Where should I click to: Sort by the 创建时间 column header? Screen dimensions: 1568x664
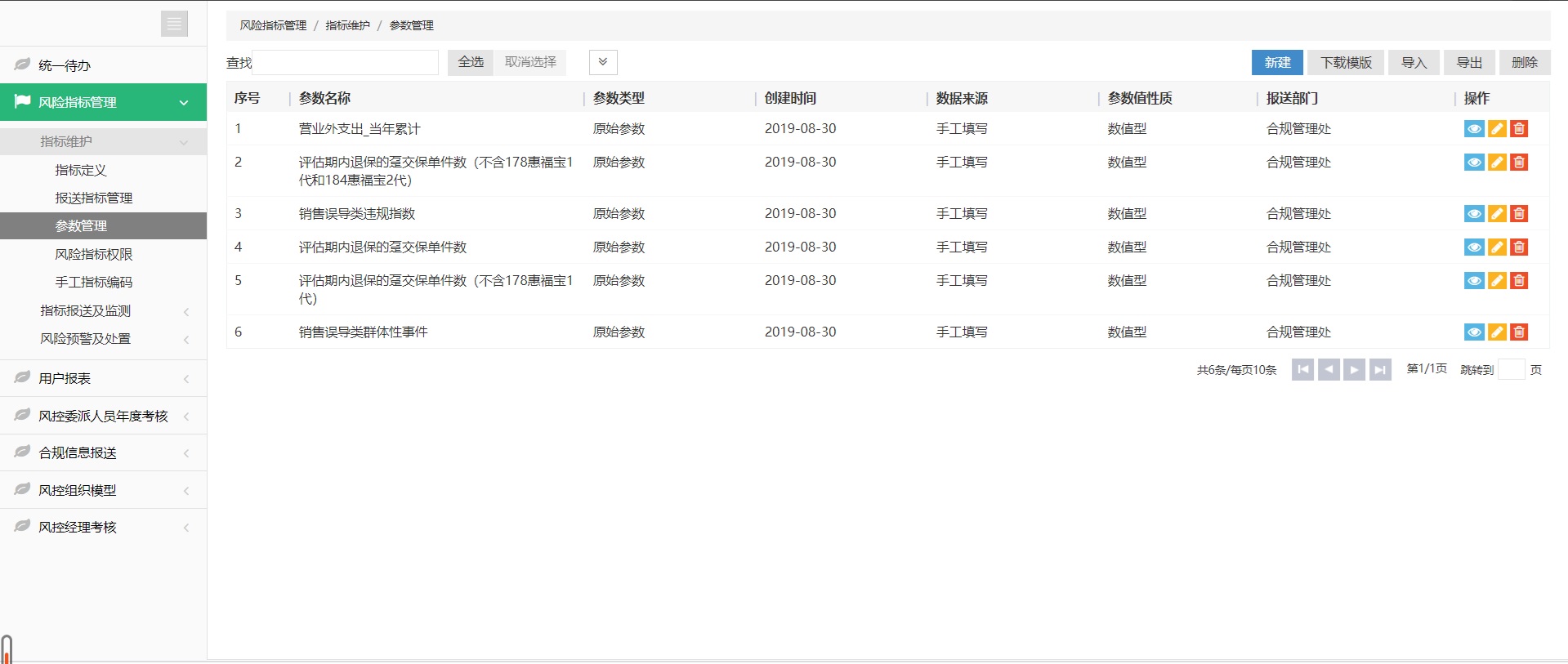click(x=790, y=98)
